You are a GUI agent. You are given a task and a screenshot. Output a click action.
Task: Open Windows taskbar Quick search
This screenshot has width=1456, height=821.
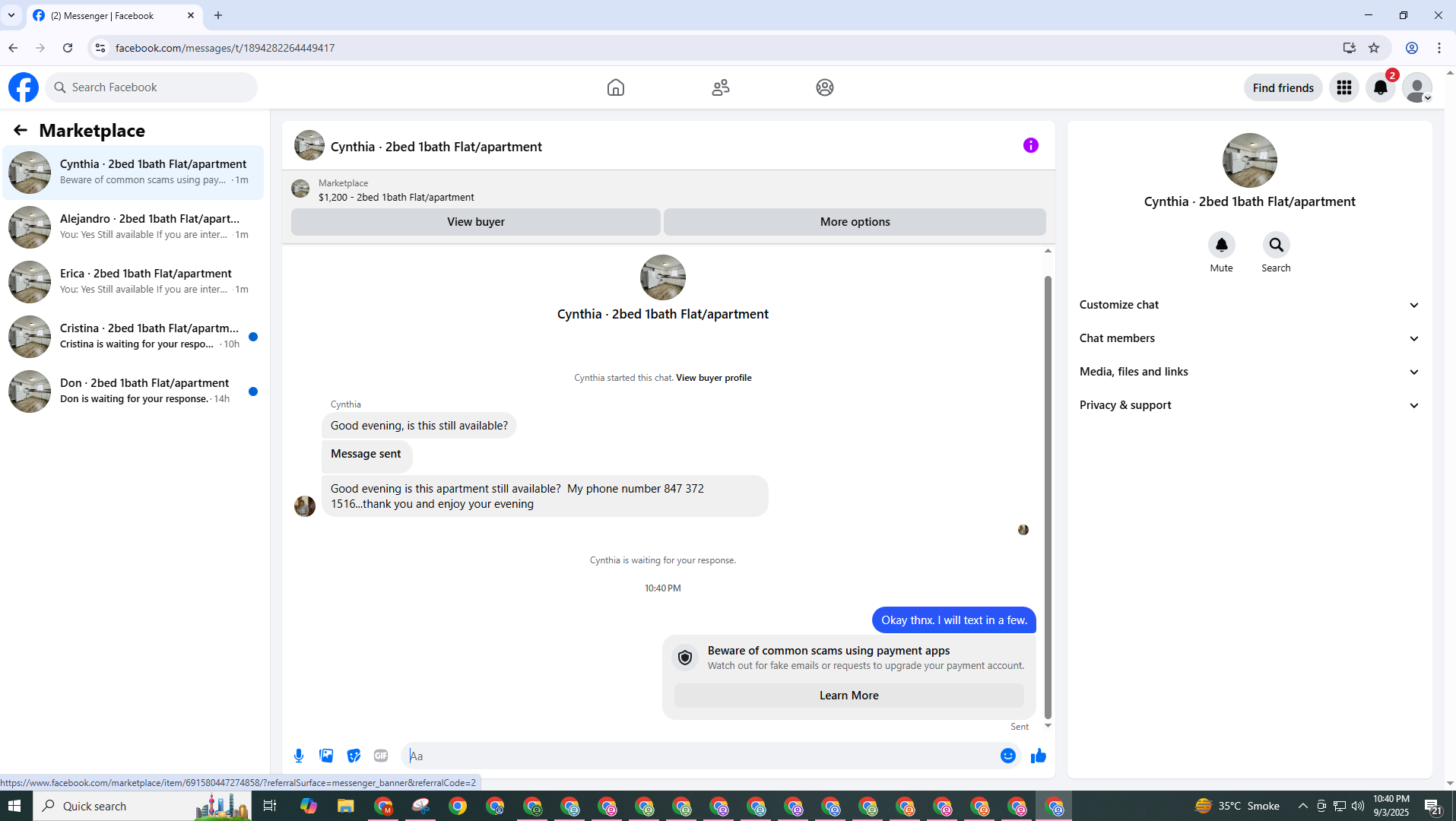point(141,806)
